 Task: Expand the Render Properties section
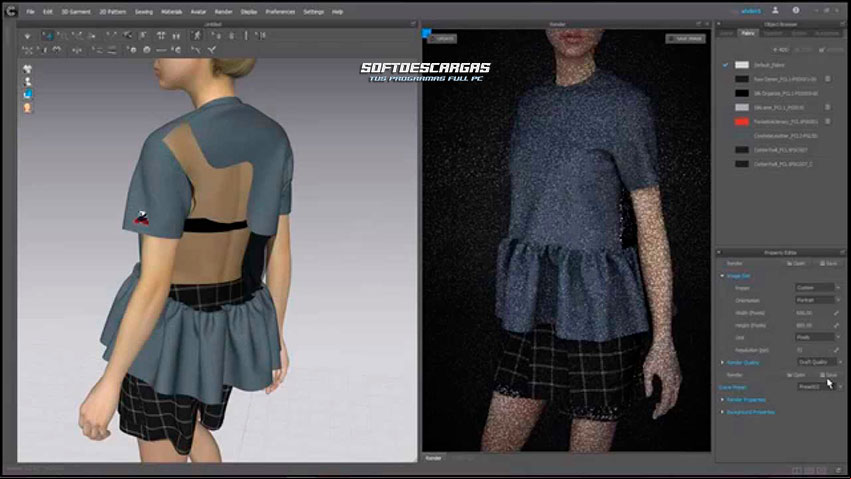[x=722, y=400]
